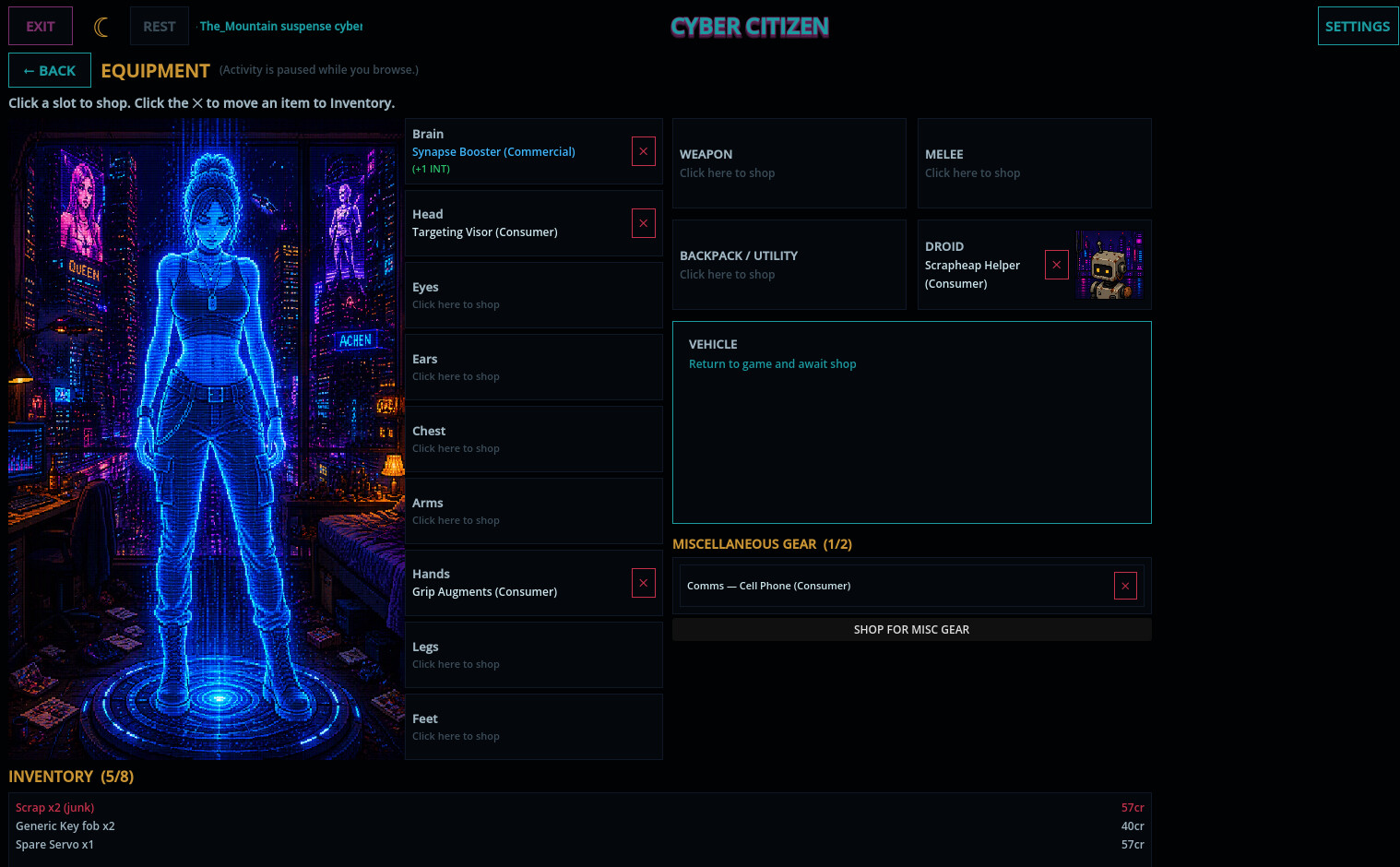Select the VEHICLE slot panel
This screenshot has width=1400, height=867.
(912, 422)
